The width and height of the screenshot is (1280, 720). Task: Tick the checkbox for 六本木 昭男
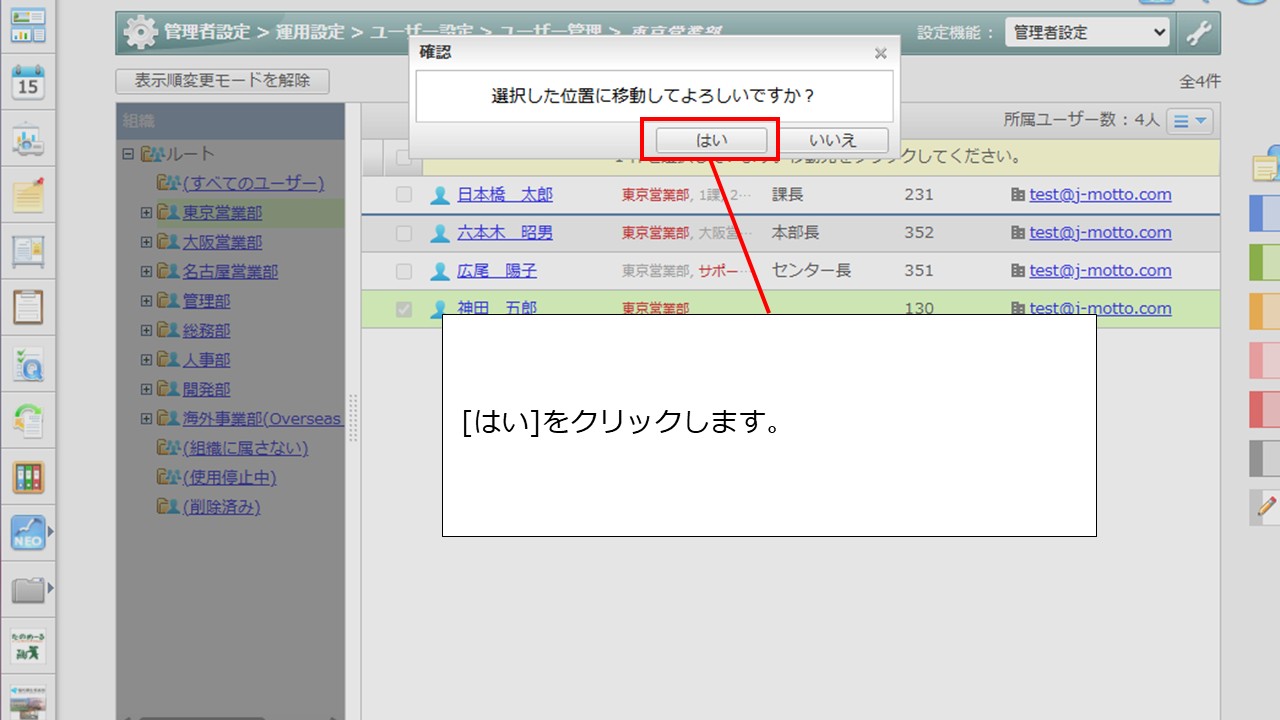(x=404, y=233)
